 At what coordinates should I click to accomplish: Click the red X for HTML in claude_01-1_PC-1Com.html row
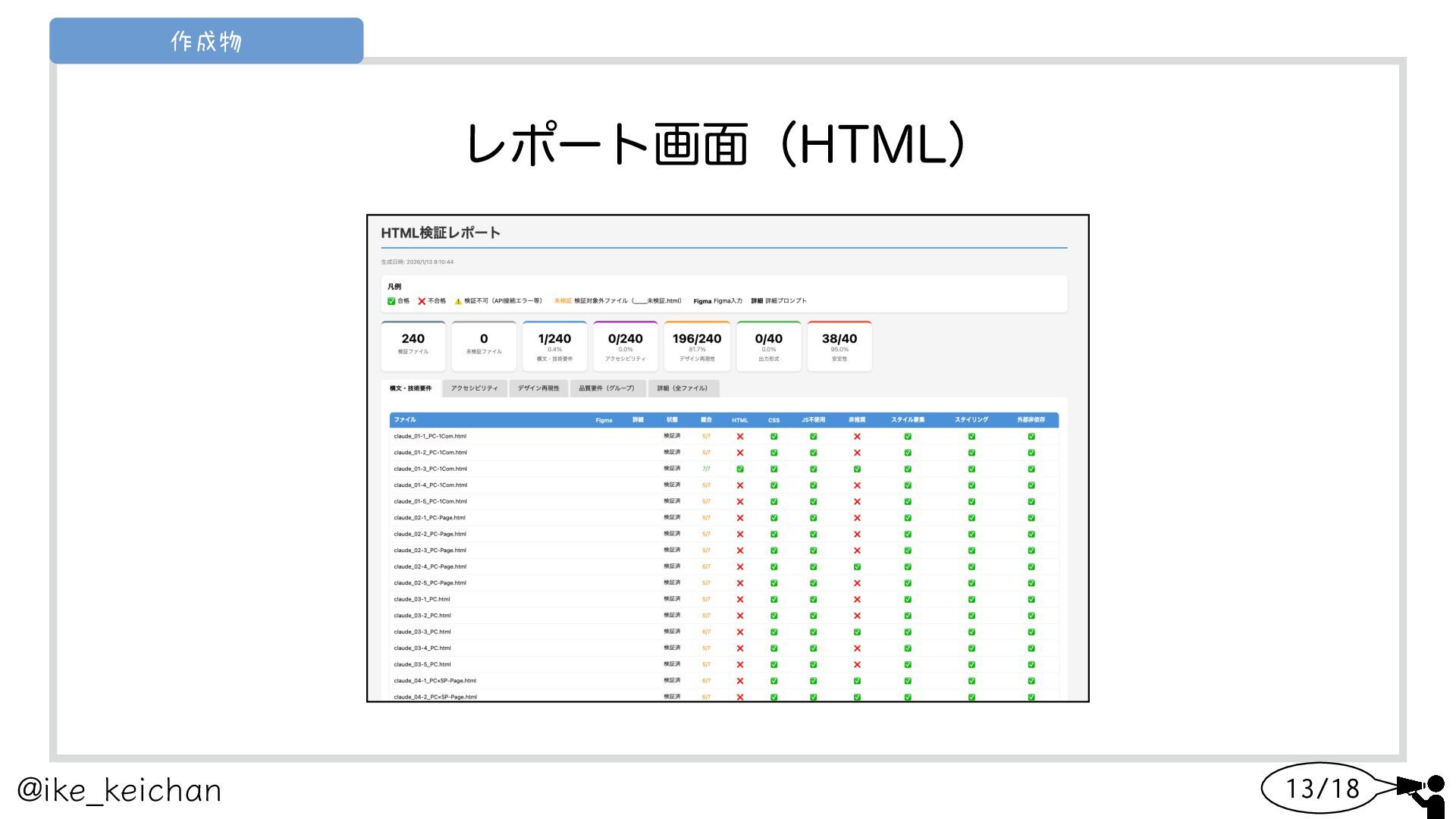point(740,437)
